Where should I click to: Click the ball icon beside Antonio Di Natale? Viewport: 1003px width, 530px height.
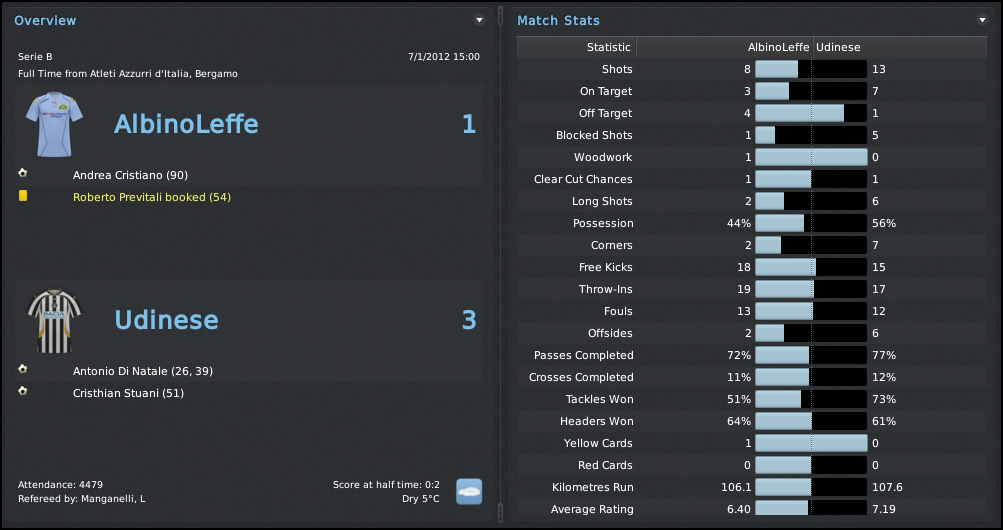23,369
